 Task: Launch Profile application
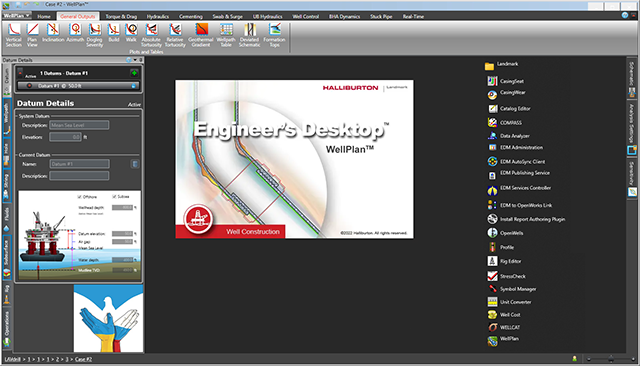[501, 247]
